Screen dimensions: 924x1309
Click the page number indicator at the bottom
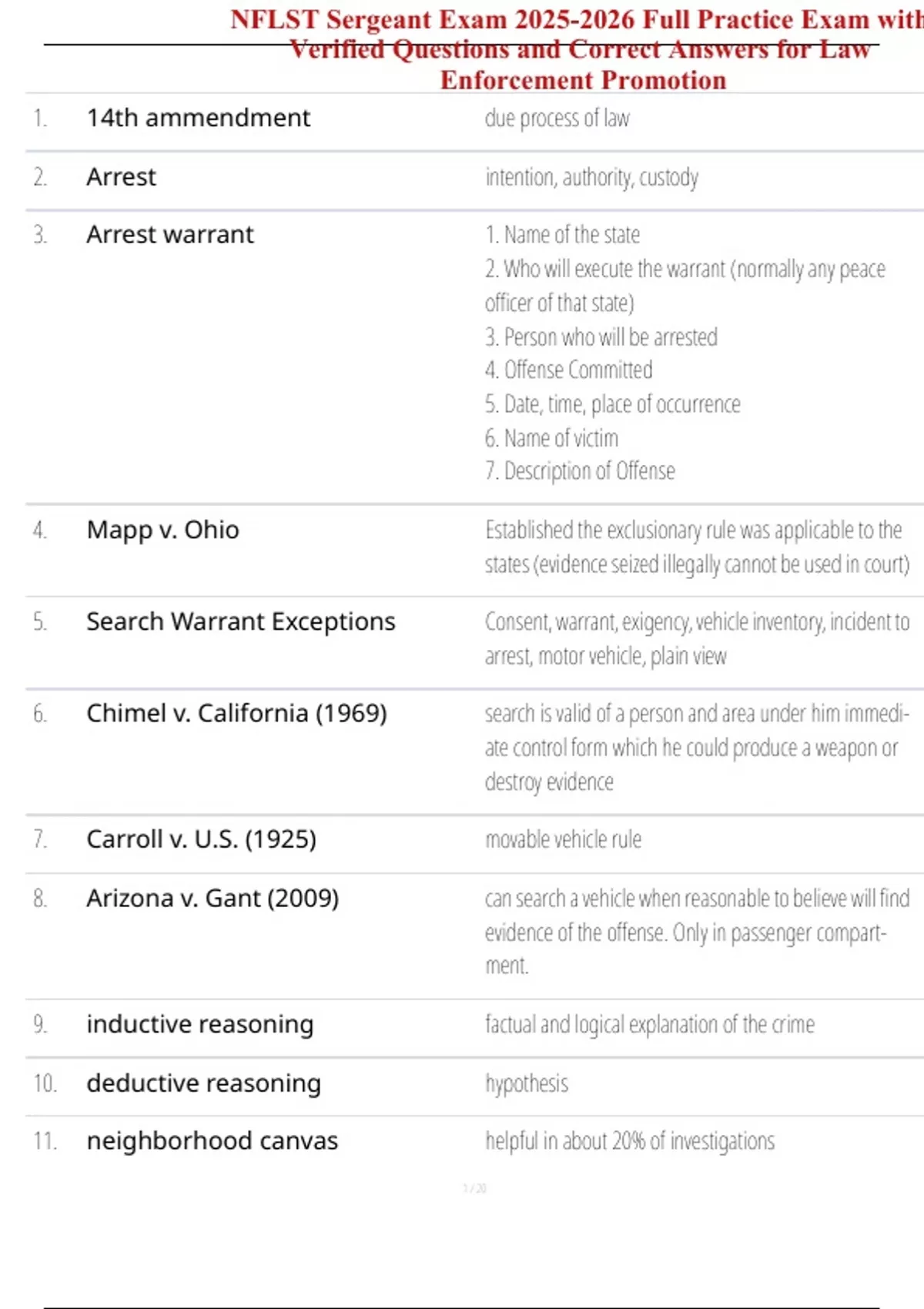tap(474, 1188)
